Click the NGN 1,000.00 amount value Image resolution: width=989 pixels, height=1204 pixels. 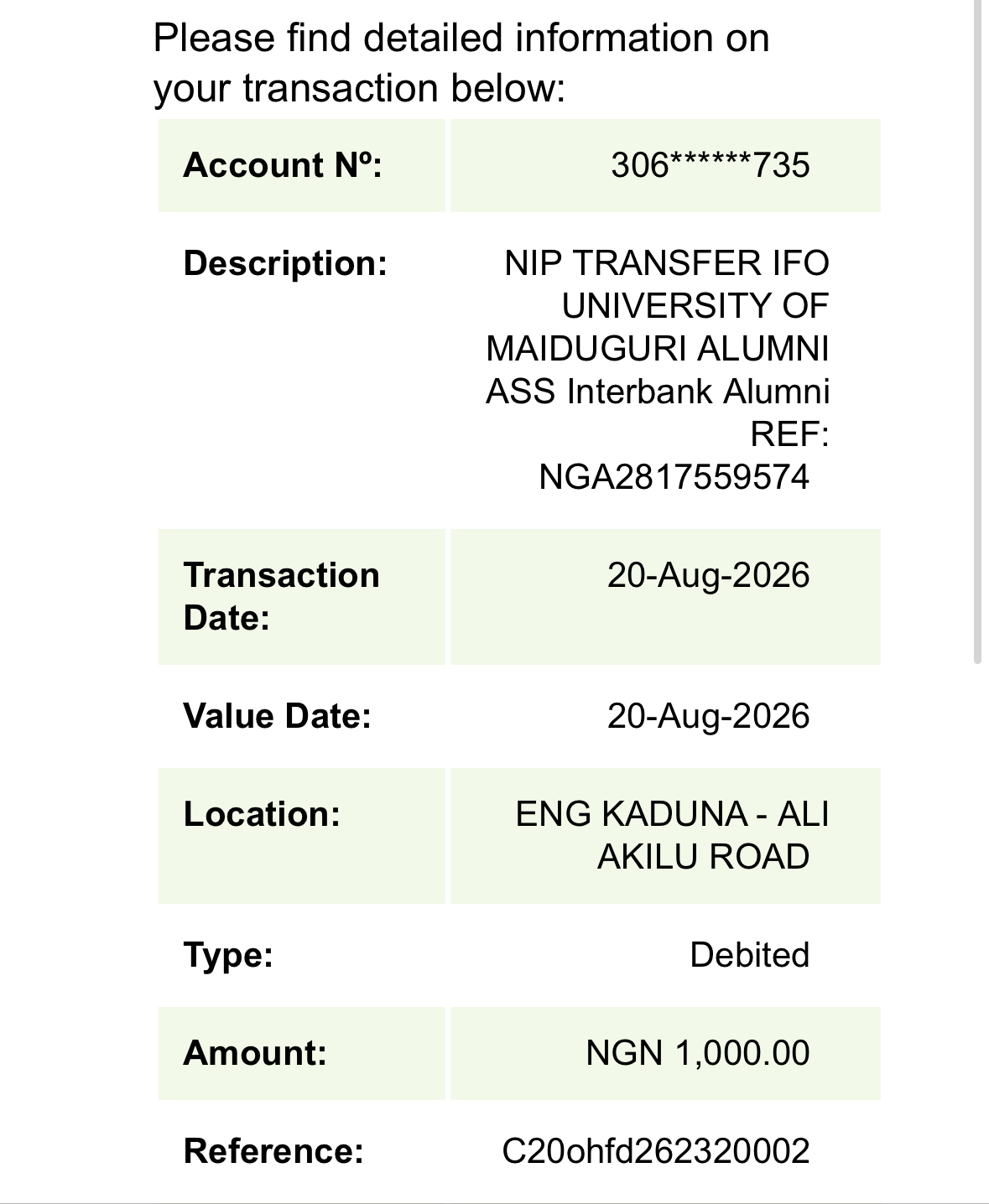(698, 1053)
